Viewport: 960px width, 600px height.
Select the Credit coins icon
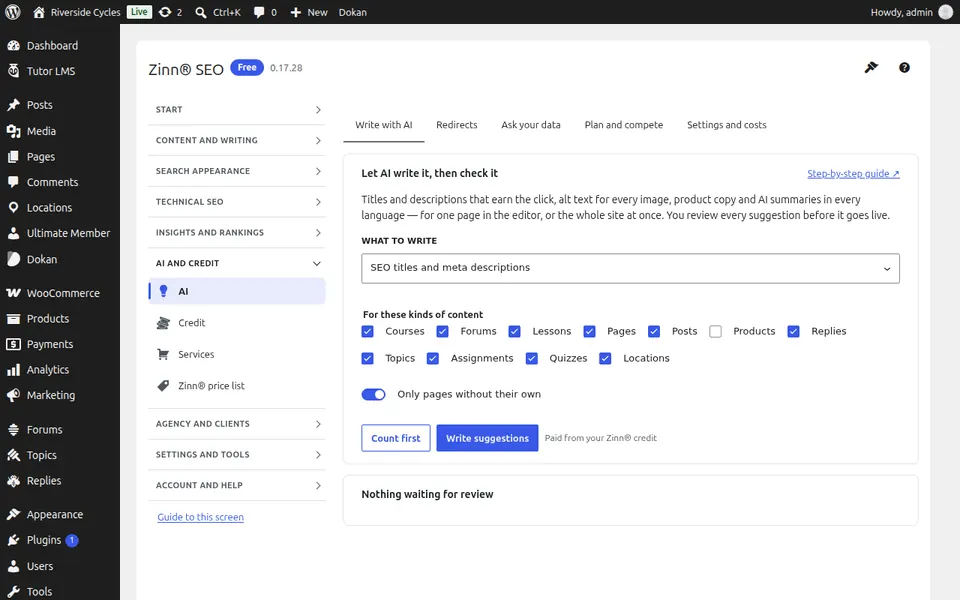163,323
